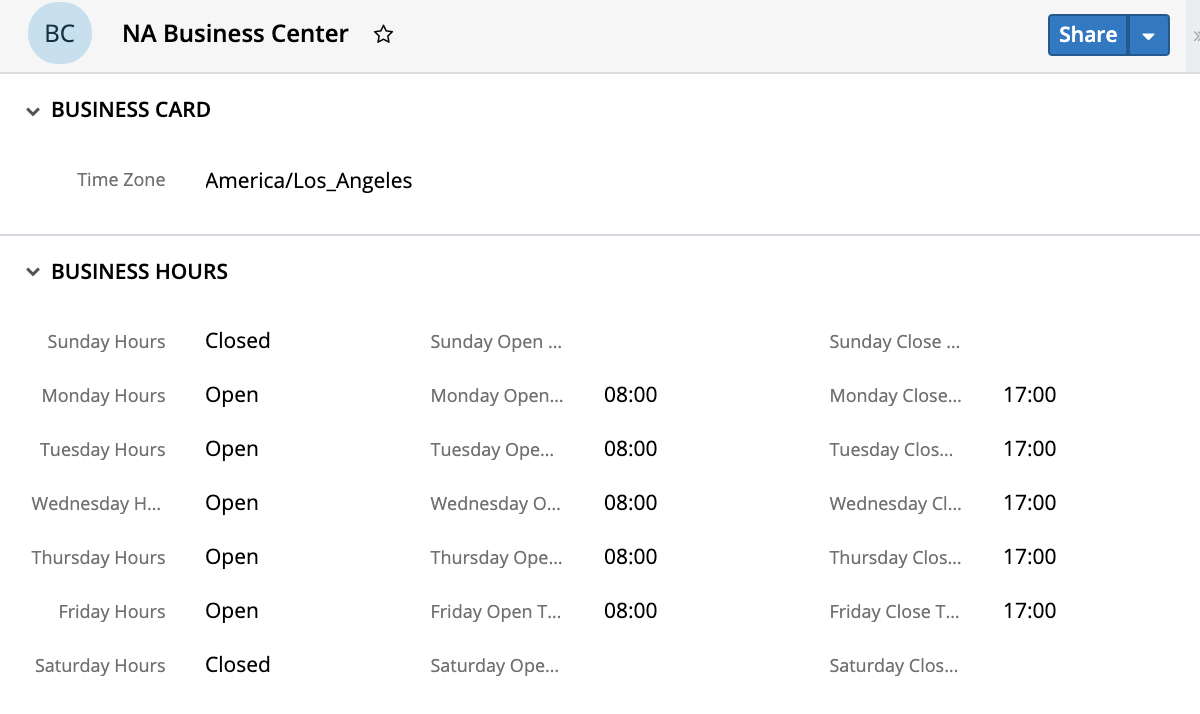Click the Sunday Hours Closed value
The image size is (1200, 714).
tap(238, 341)
